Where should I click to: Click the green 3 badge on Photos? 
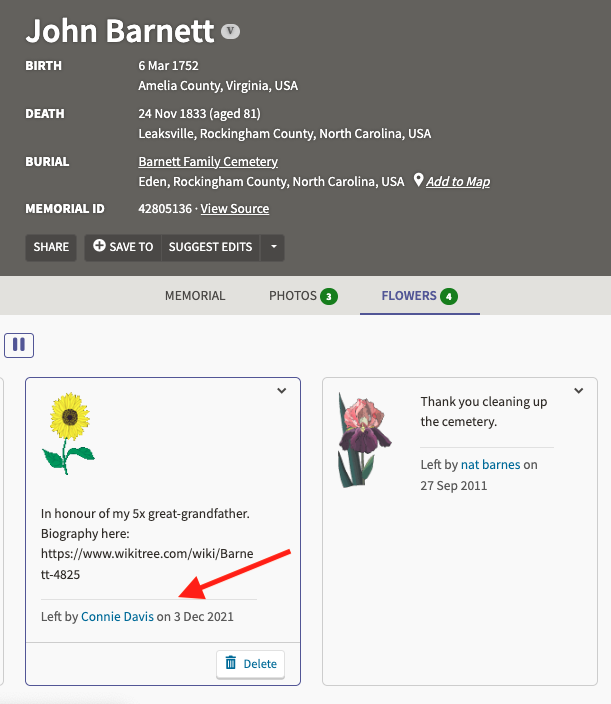[329, 296]
